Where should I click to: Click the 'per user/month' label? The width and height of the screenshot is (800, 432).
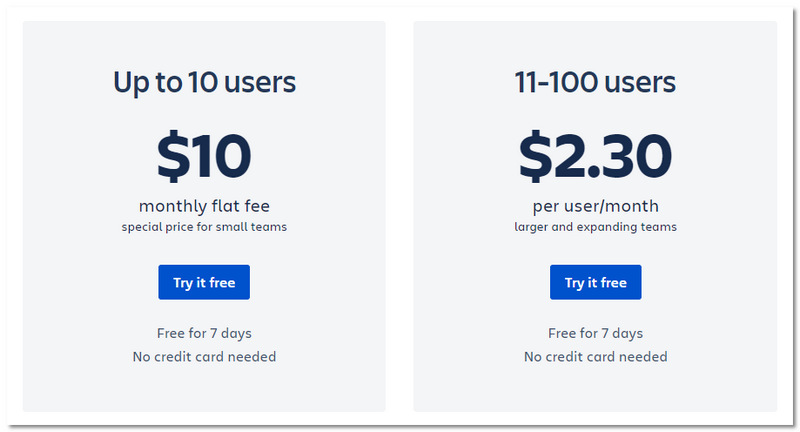click(595, 207)
